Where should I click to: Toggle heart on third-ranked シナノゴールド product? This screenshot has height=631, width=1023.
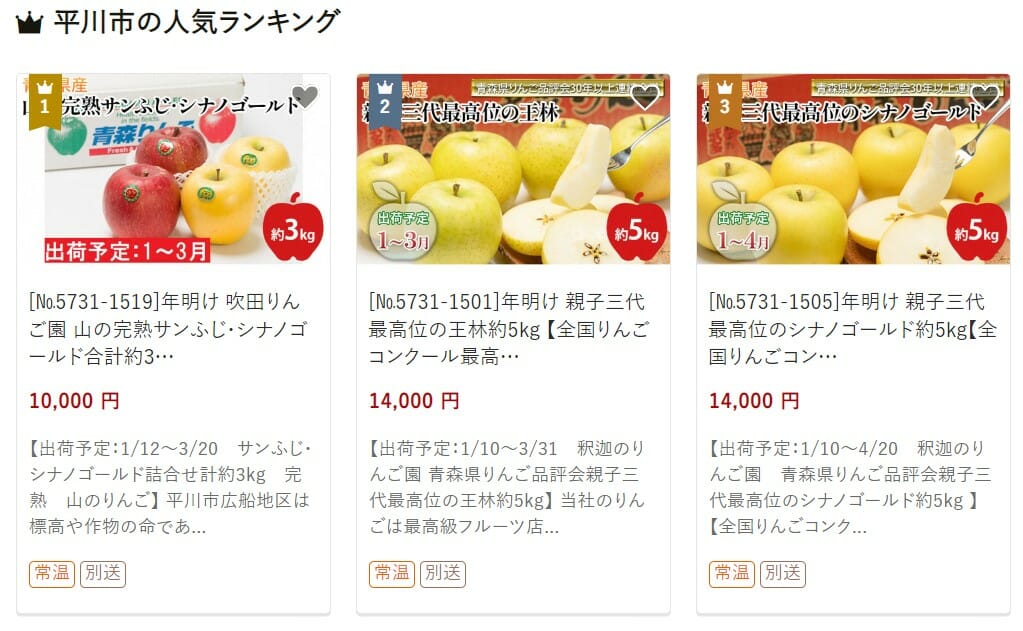pyautogui.click(x=985, y=97)
